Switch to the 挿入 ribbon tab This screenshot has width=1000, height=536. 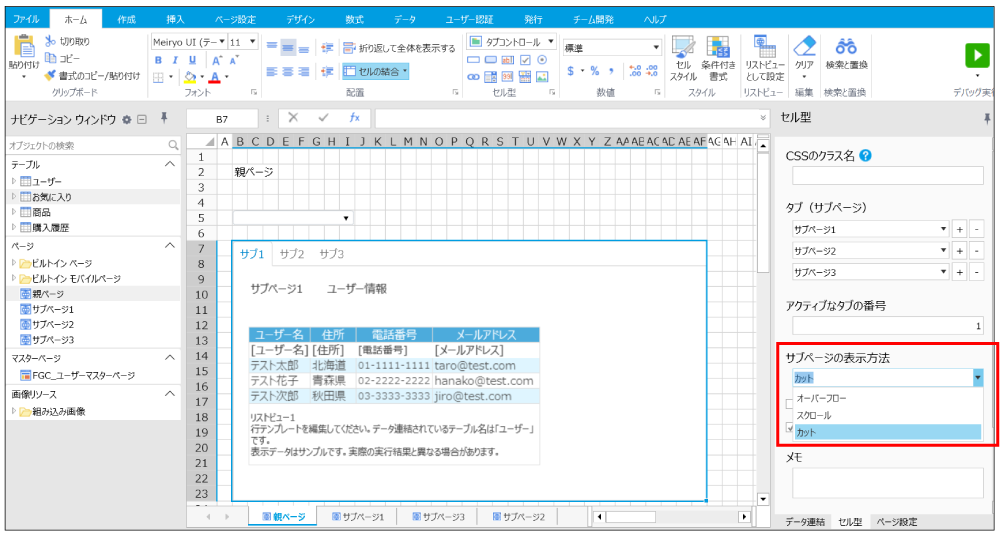[175, 19]
